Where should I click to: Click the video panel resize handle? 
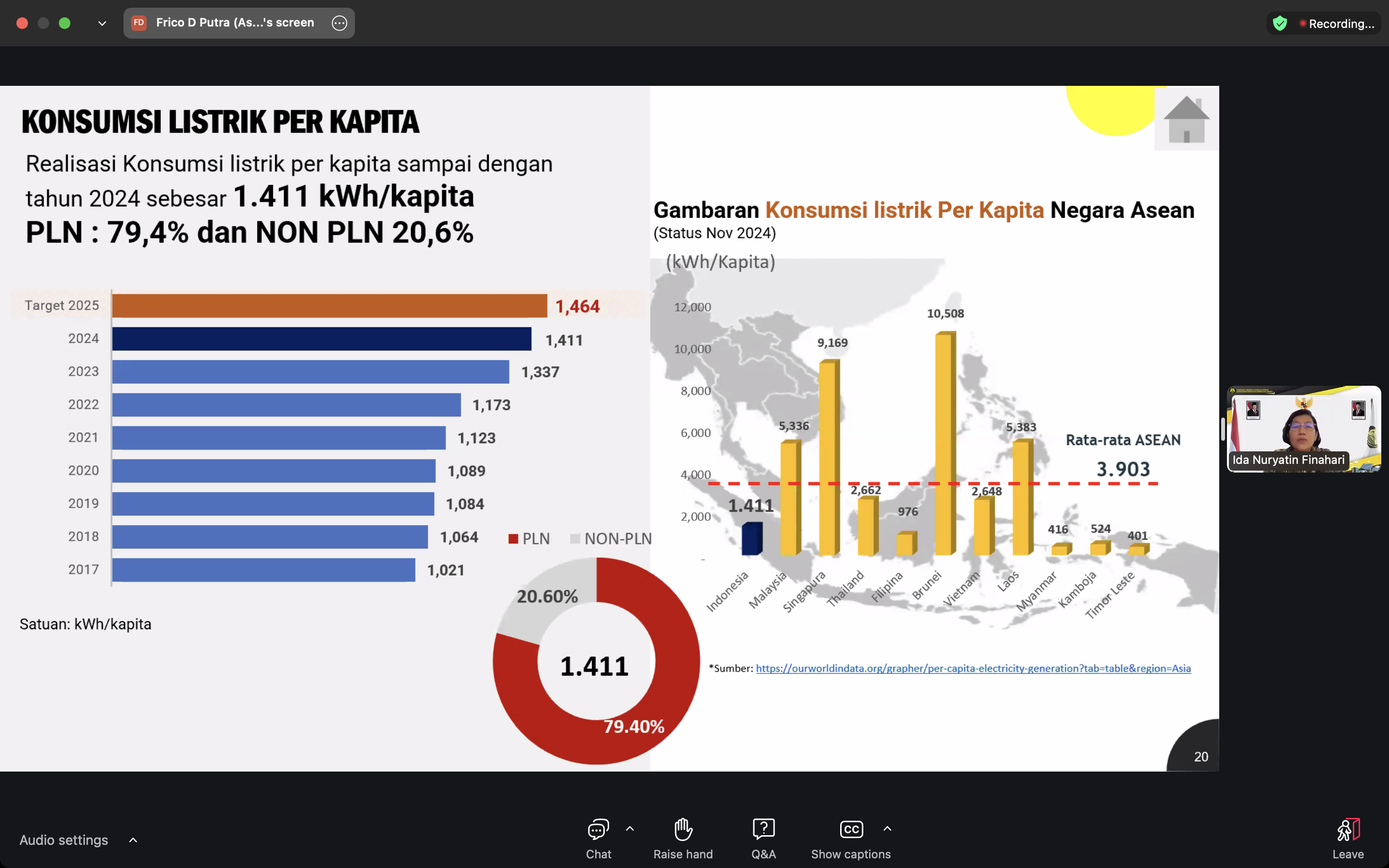[1223, 429]
